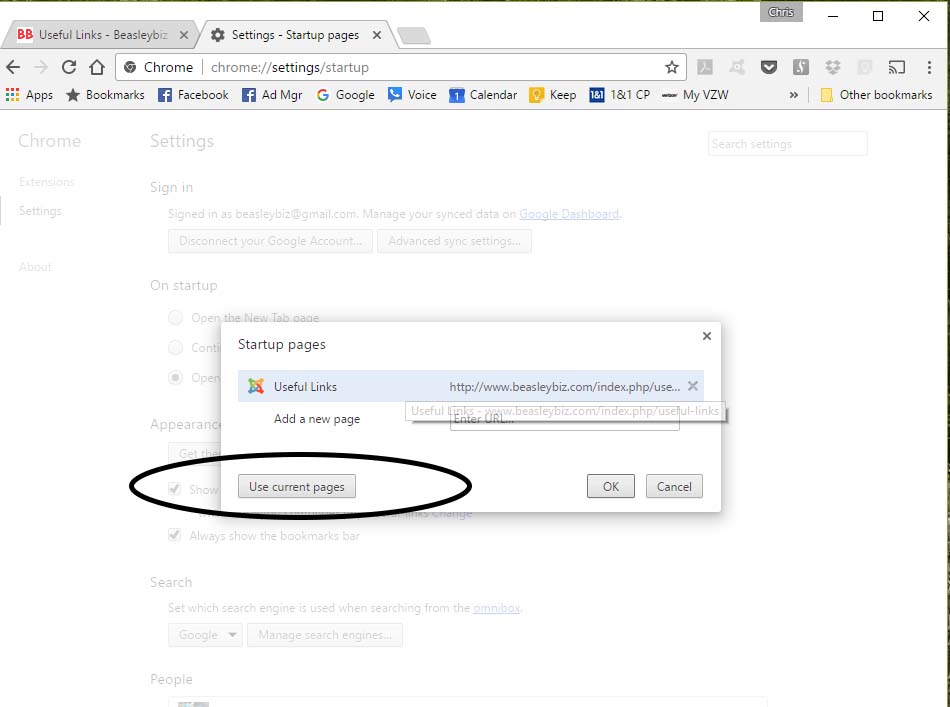Open the Facebook bookmark

coord(192,94)
